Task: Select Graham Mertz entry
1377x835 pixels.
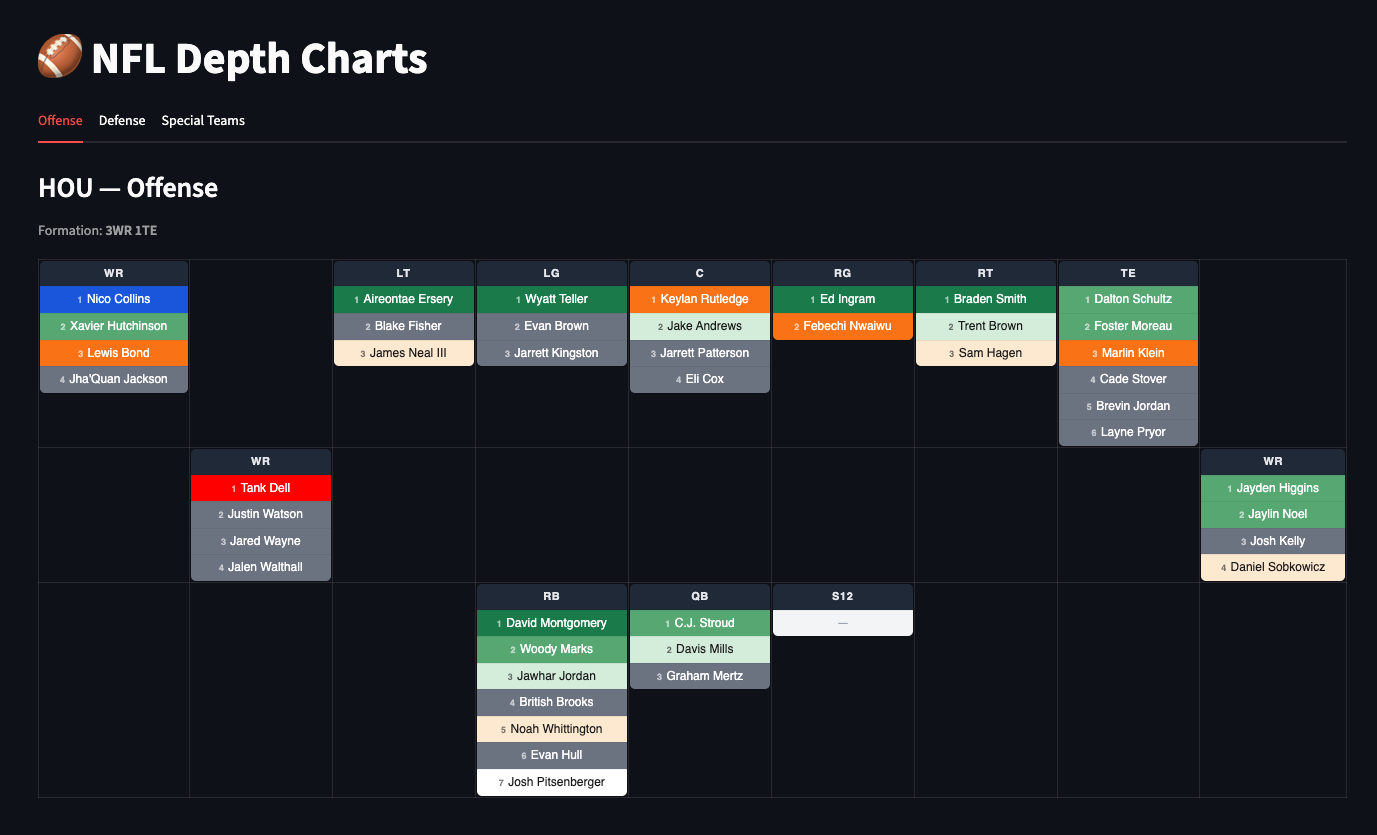Action: point(700,676)
